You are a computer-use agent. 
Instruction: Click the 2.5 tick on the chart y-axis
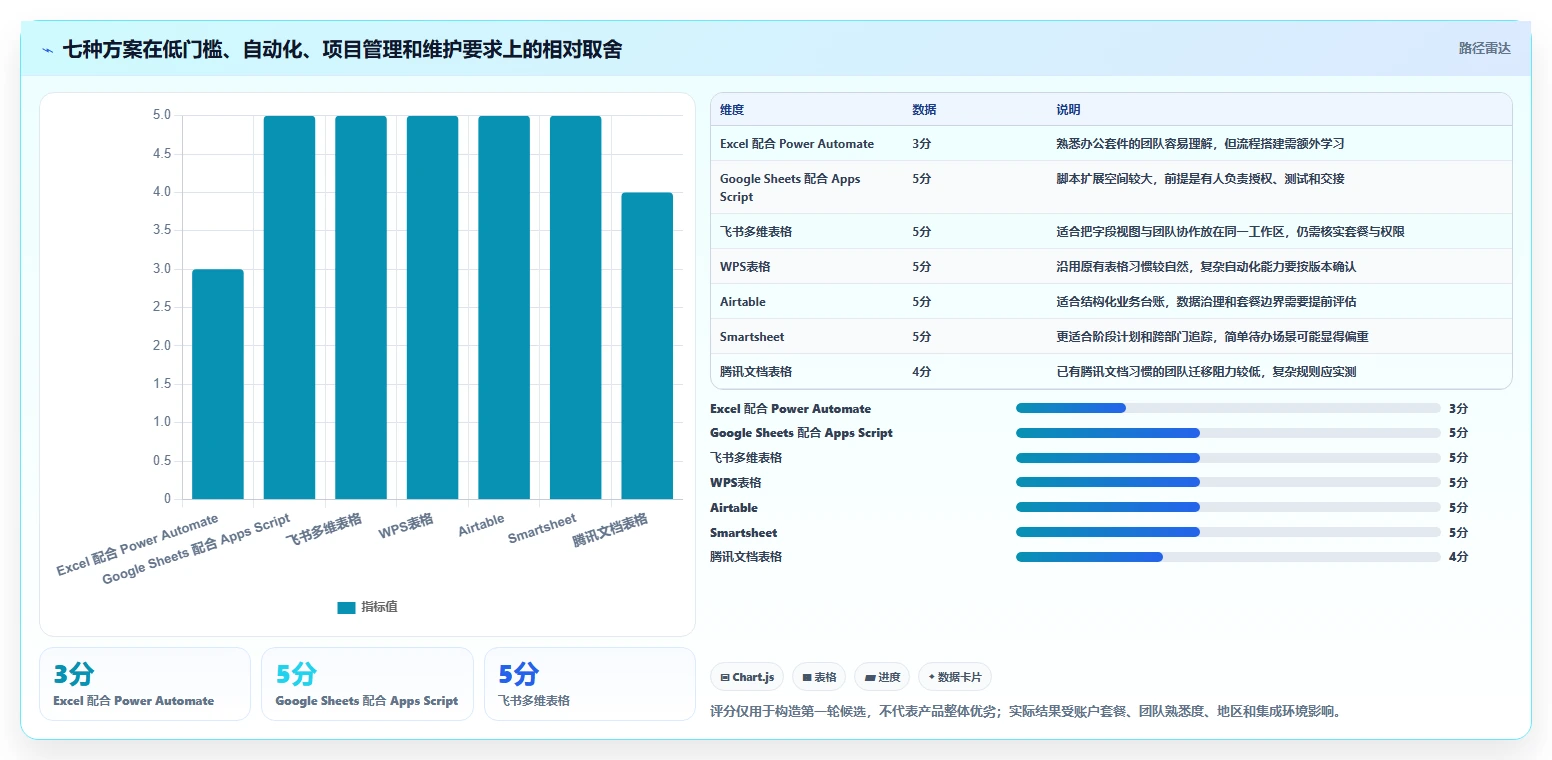162,307
